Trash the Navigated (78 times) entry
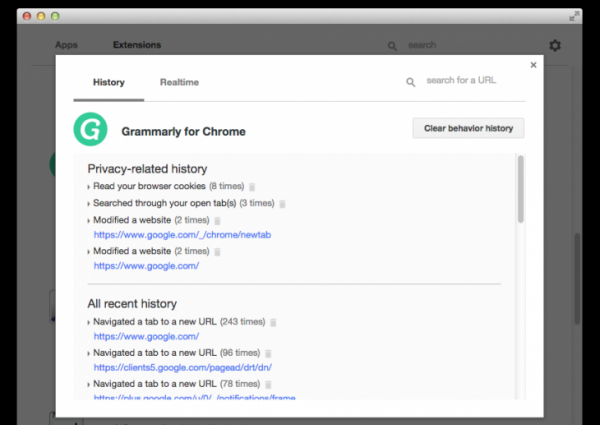Image resolution: width=600 pixels, height=425 pixels. point(268,384)
